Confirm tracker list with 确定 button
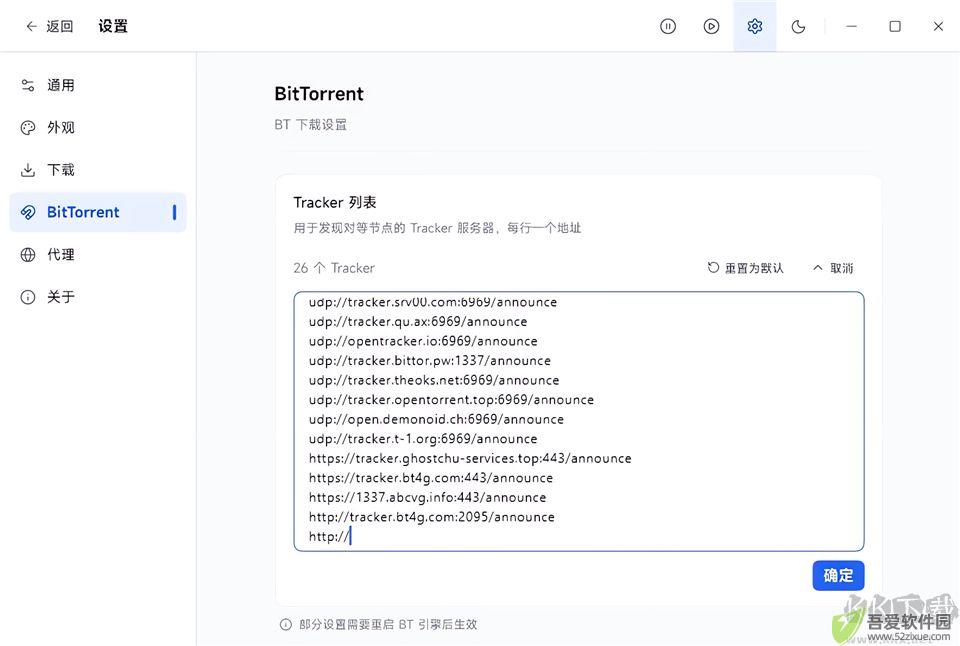960x646 pixels. pos(838,576)
